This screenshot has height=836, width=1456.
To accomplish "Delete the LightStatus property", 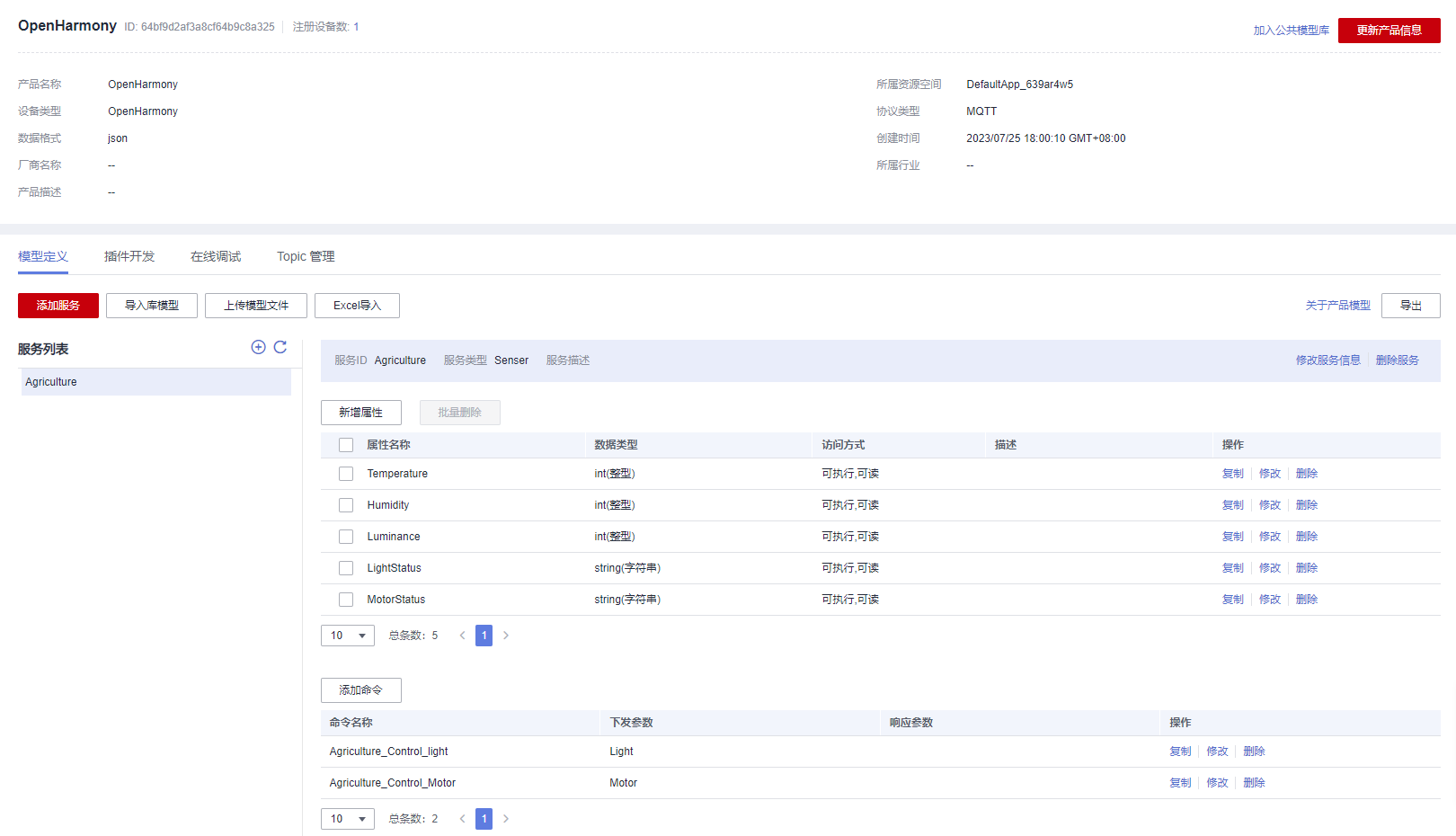I will click(1307, 568).
